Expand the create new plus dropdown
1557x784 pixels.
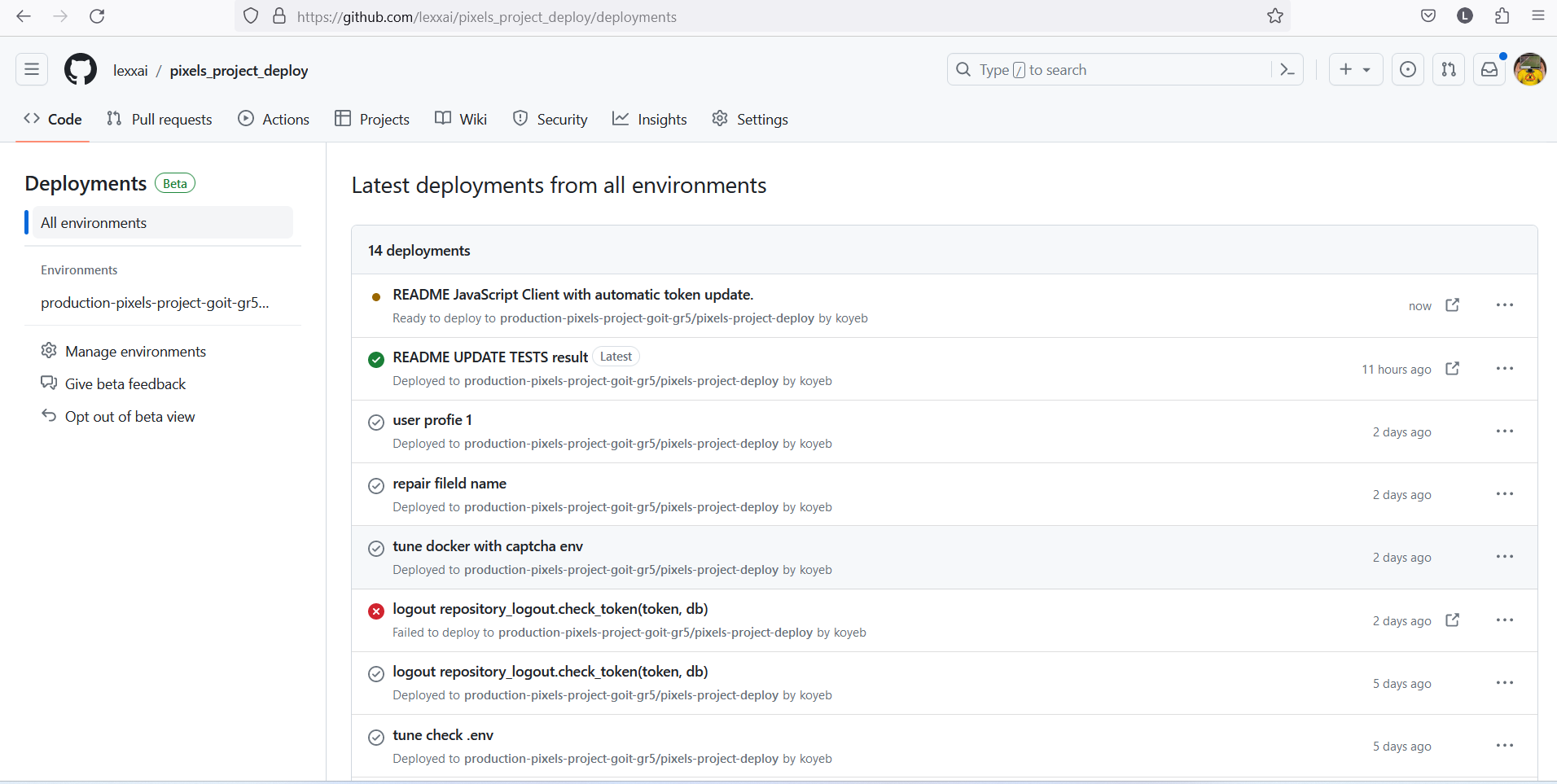click(1356, 70)
